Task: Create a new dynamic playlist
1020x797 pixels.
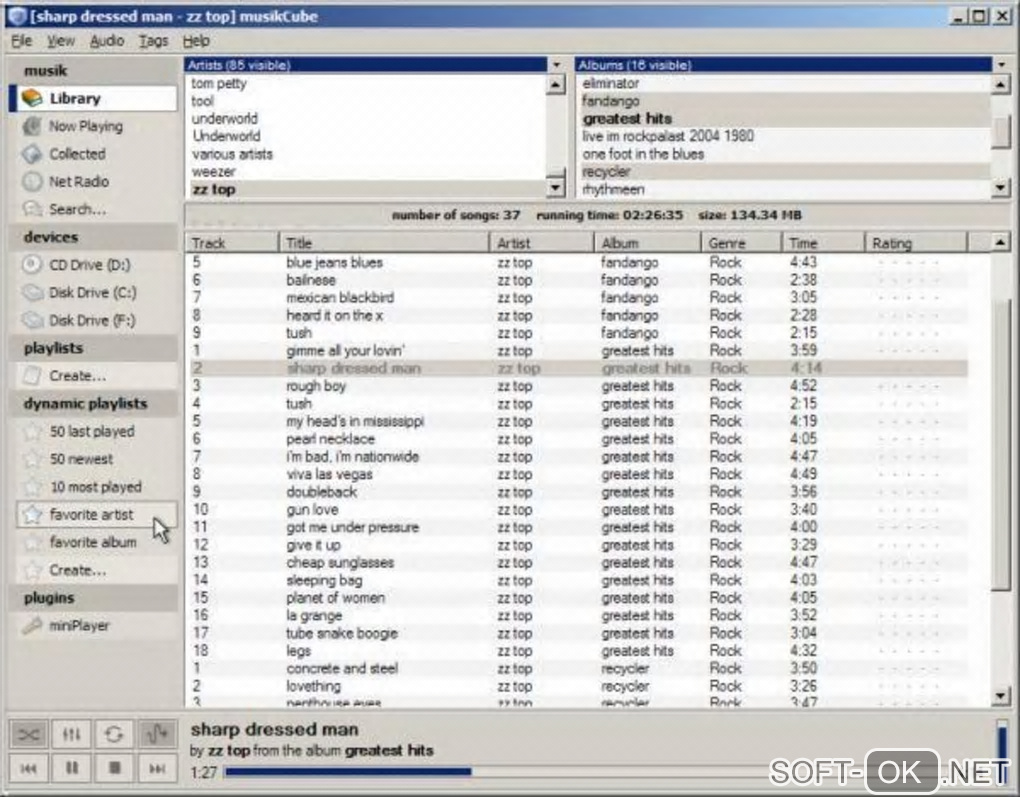Action: 94,571
